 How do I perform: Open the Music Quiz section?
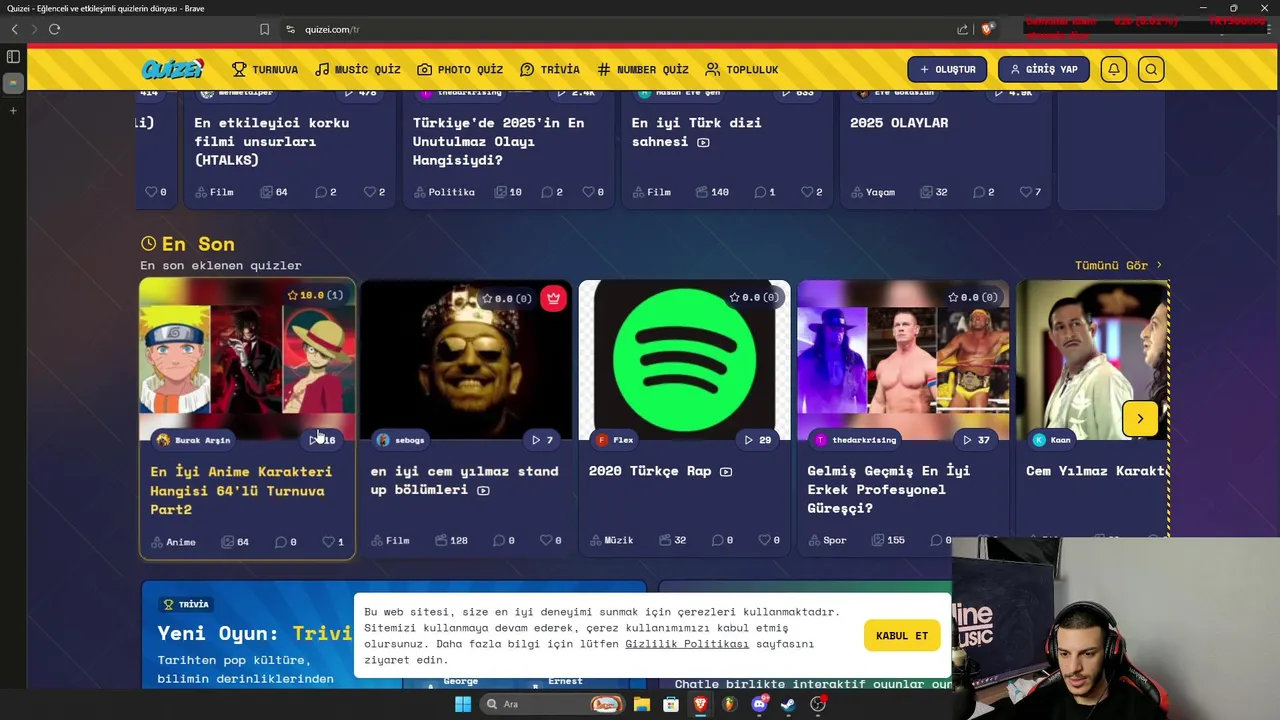click(357, 70)
